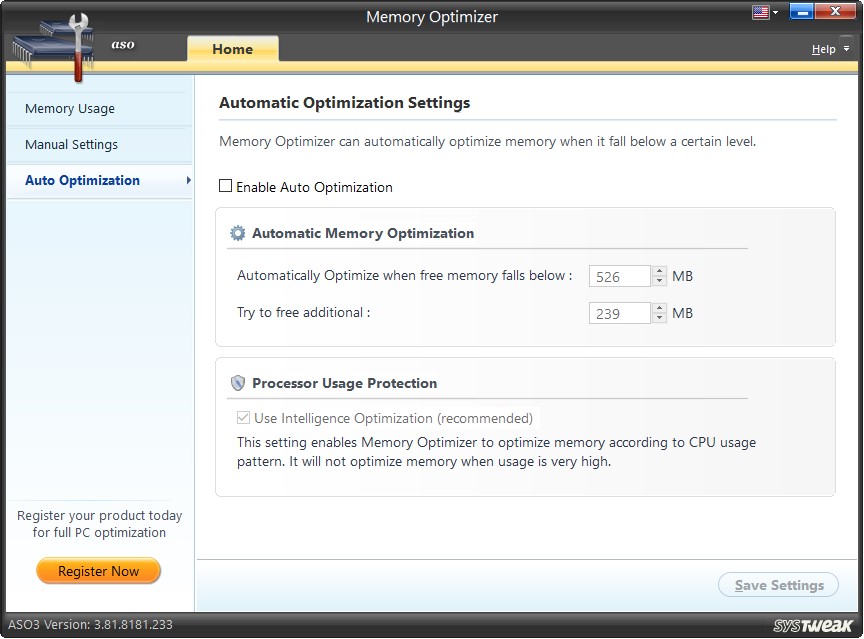This screenshot has width=864, height=639.
Task: Increase the free memory threshold with the up stepper
Action: pyautogui.click(x=659, y=271)
